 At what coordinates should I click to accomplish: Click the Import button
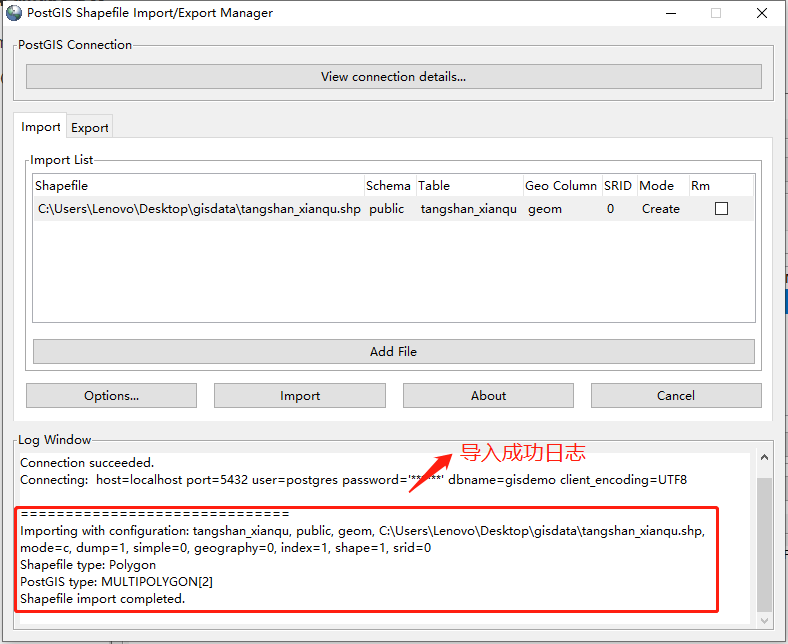(x=300, y=396)
